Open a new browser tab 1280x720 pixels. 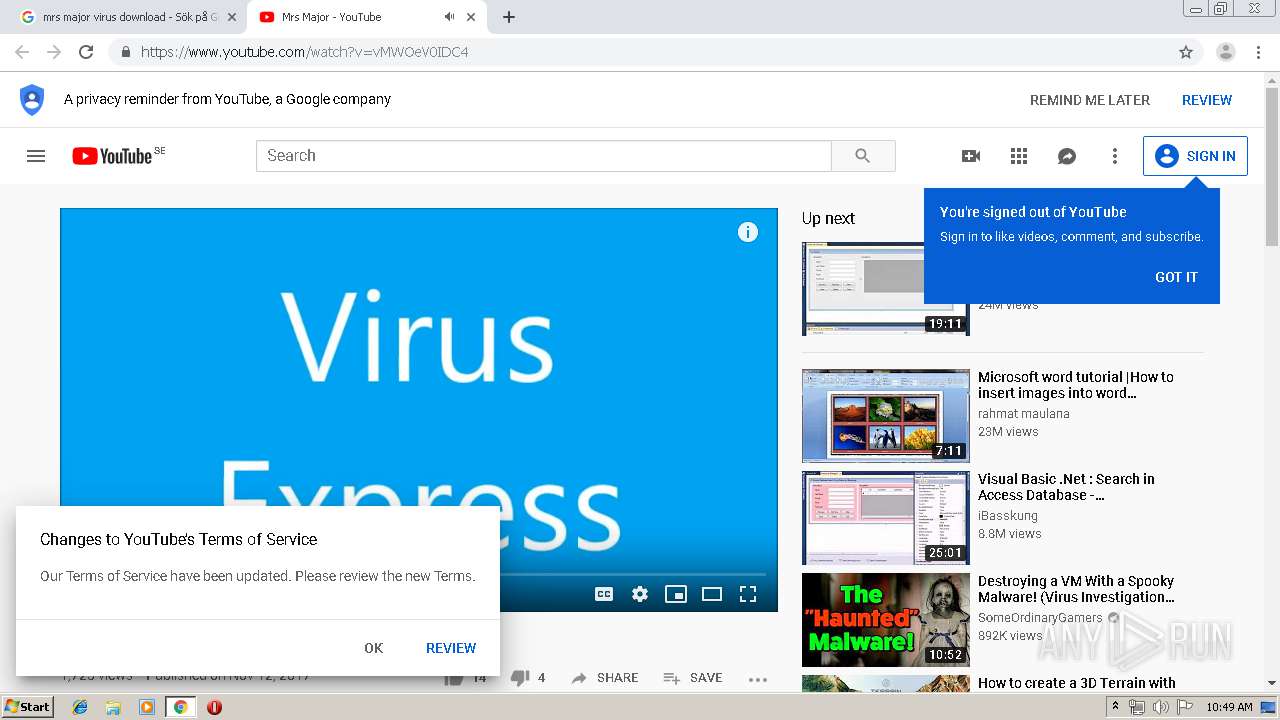click(x=509, y=17)
